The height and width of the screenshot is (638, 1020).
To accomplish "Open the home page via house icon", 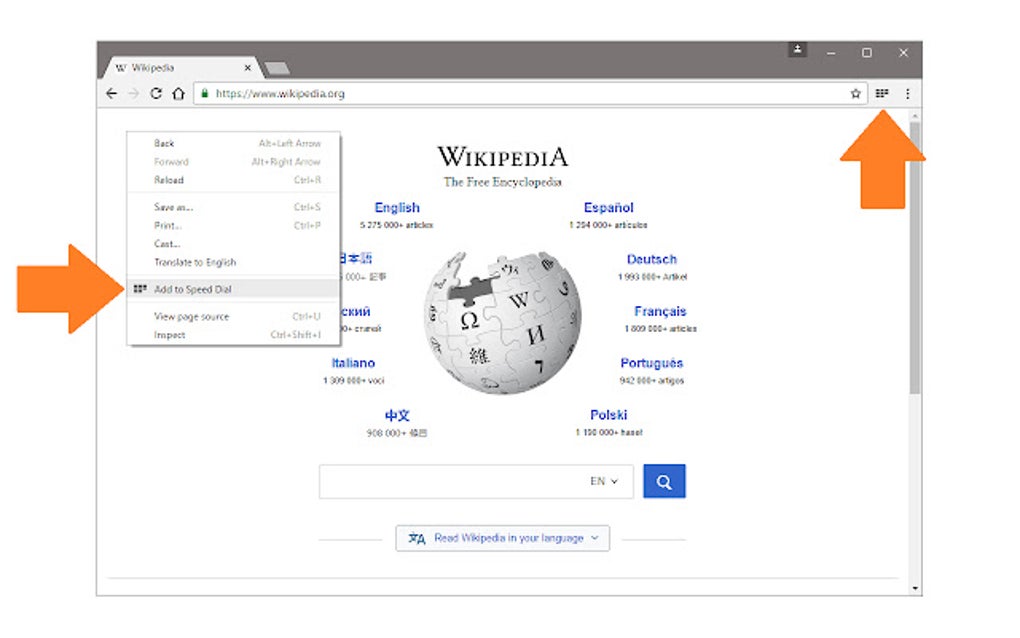I will [x=178, y=94].
